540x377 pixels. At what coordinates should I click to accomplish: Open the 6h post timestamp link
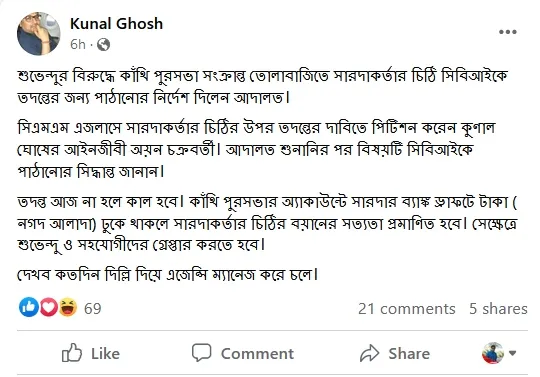tap(77, 44)
